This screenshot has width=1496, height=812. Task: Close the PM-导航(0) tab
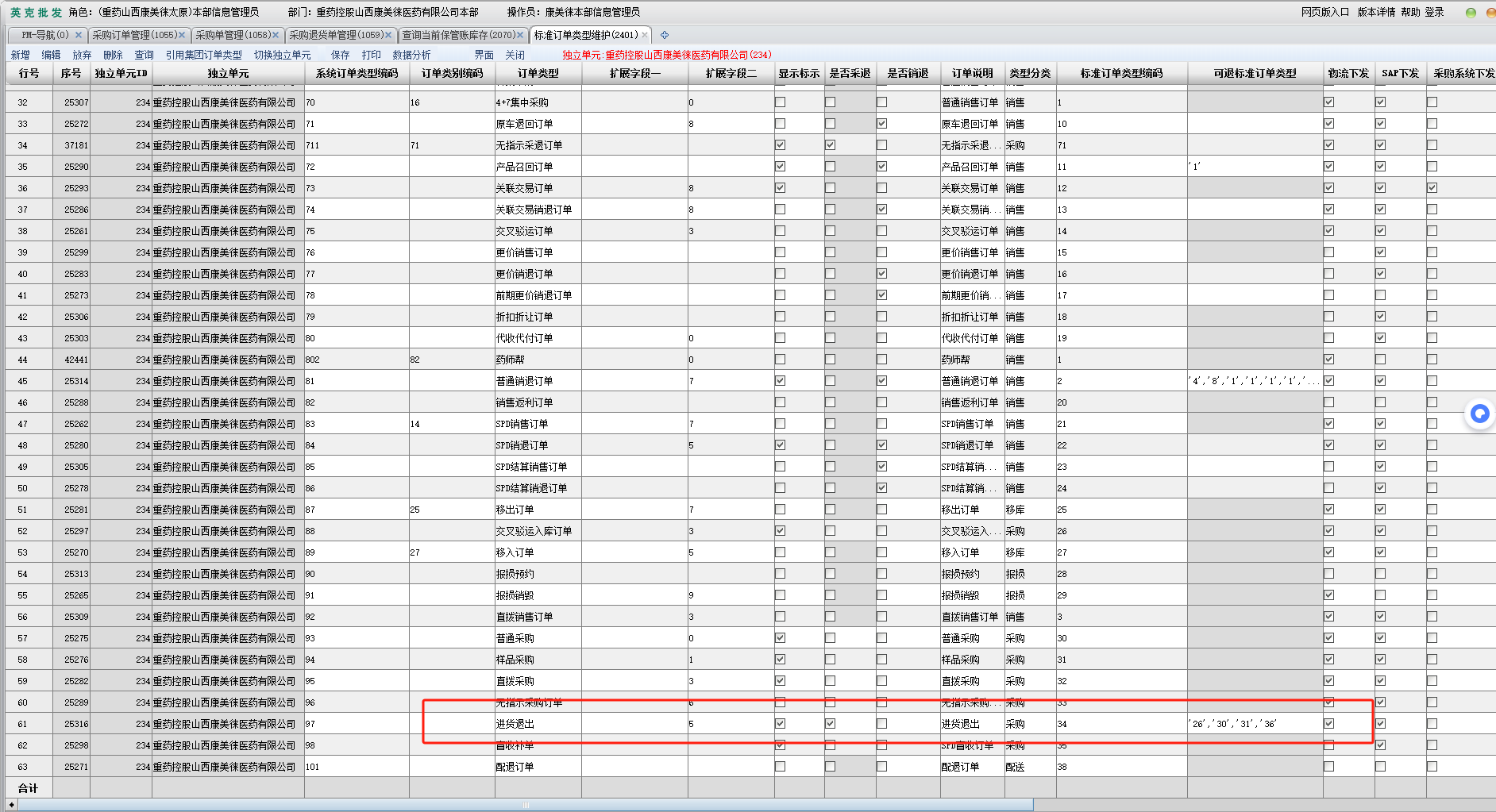pyautogui.click(x=78, y=35)
